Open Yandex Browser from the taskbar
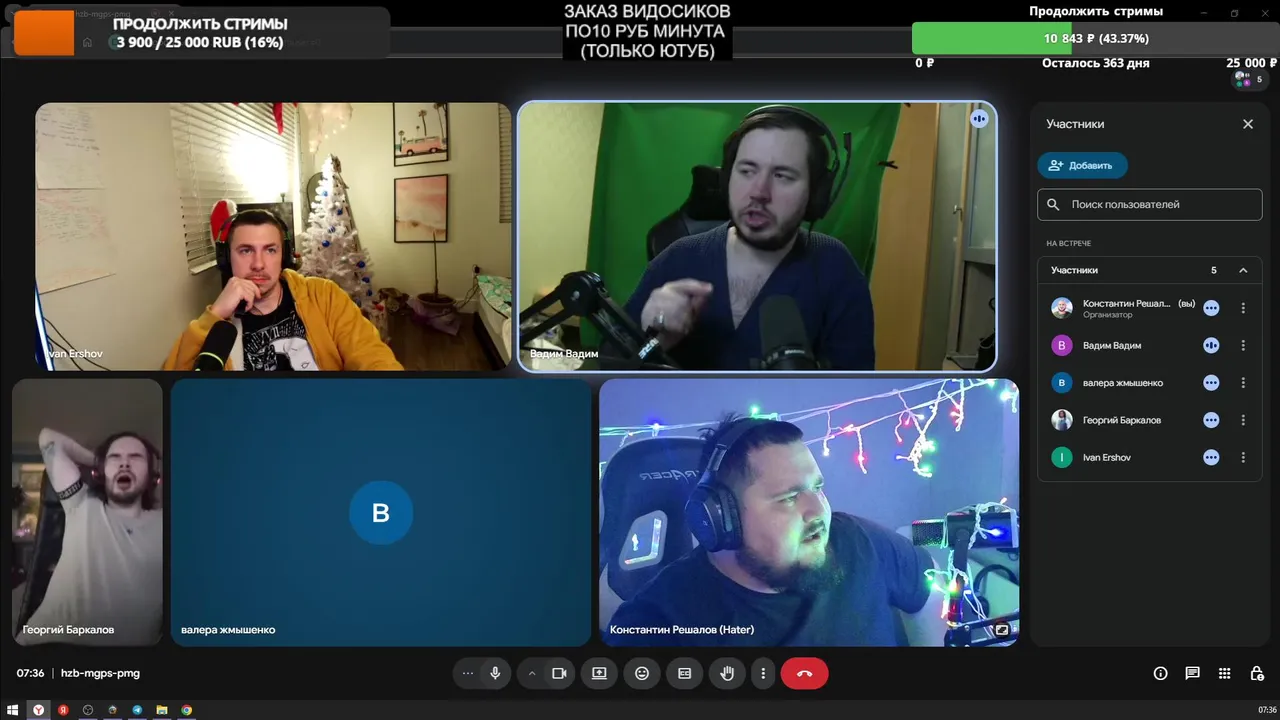The height and width of the screenshot is (720, 1280). pos(38,710)
